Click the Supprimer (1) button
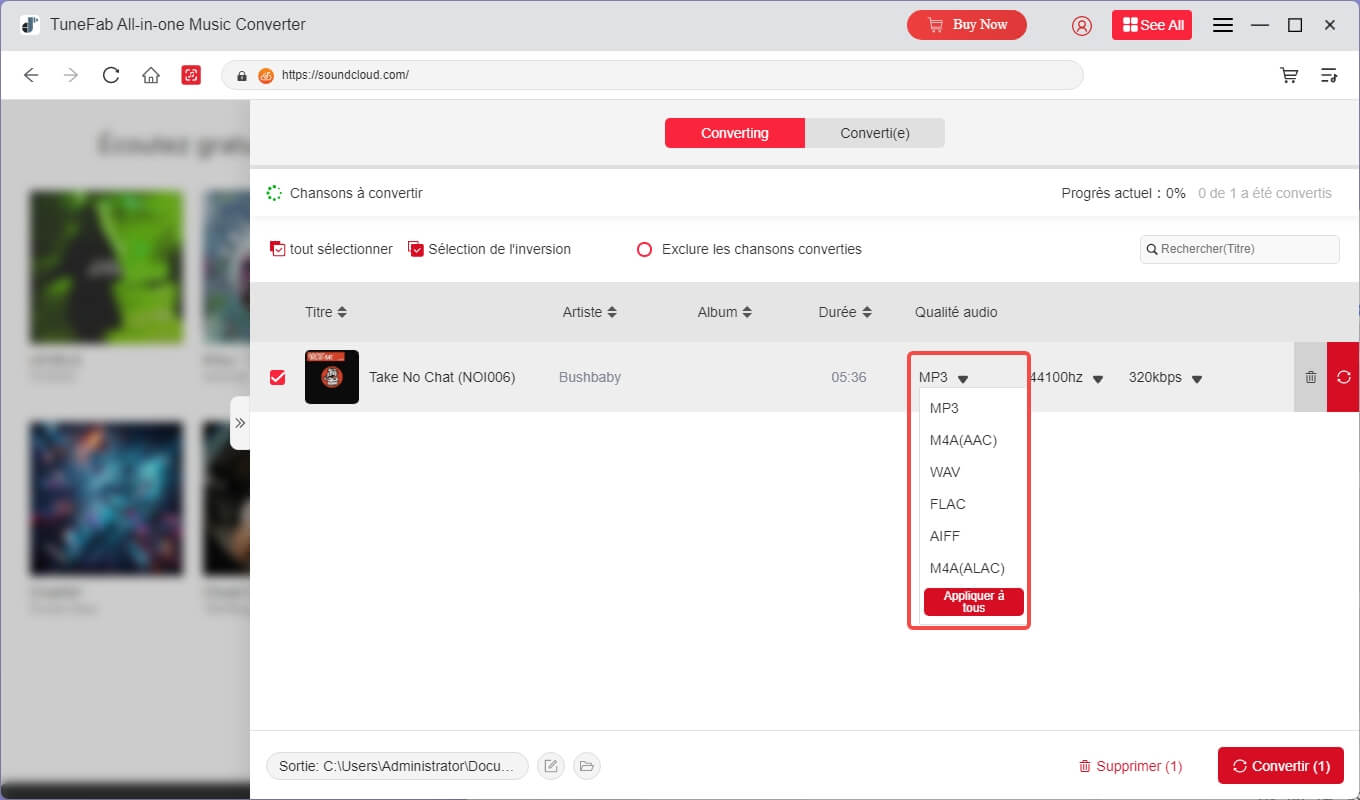Screen dimensions: 1360x800 (1130, 766)
